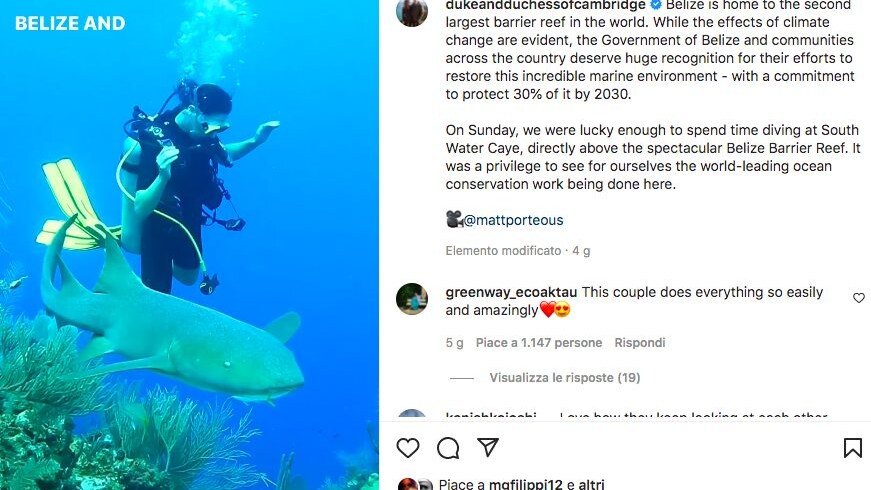The height and width of the screenshot is (490, 871).
Task: View 'Piace a 1.147 persone' comment likes
Action: click(x=538, y=343)
